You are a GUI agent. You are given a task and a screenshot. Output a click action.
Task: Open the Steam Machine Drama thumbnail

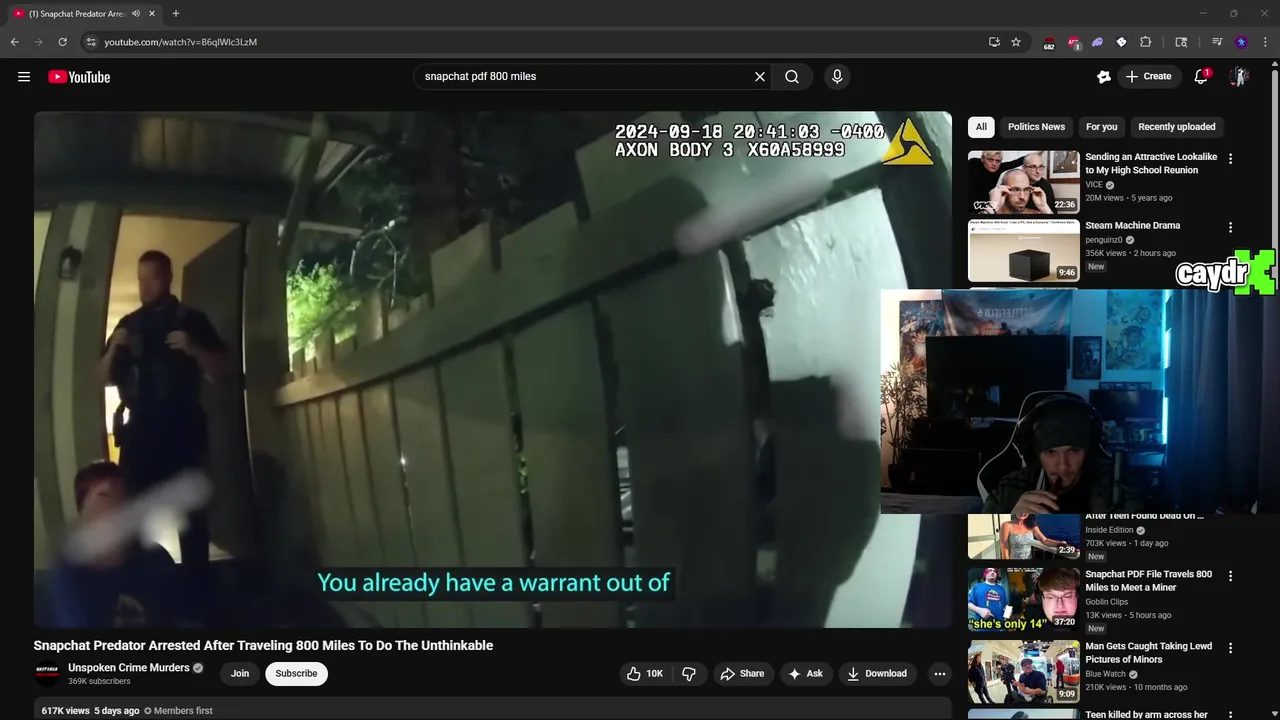[1024, 251]
